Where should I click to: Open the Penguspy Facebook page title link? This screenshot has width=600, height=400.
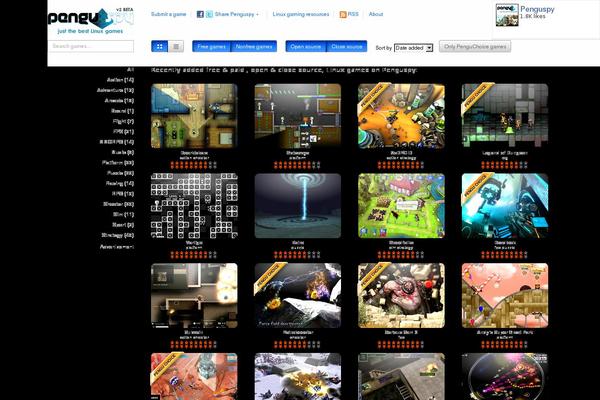[x=537, y=9]
